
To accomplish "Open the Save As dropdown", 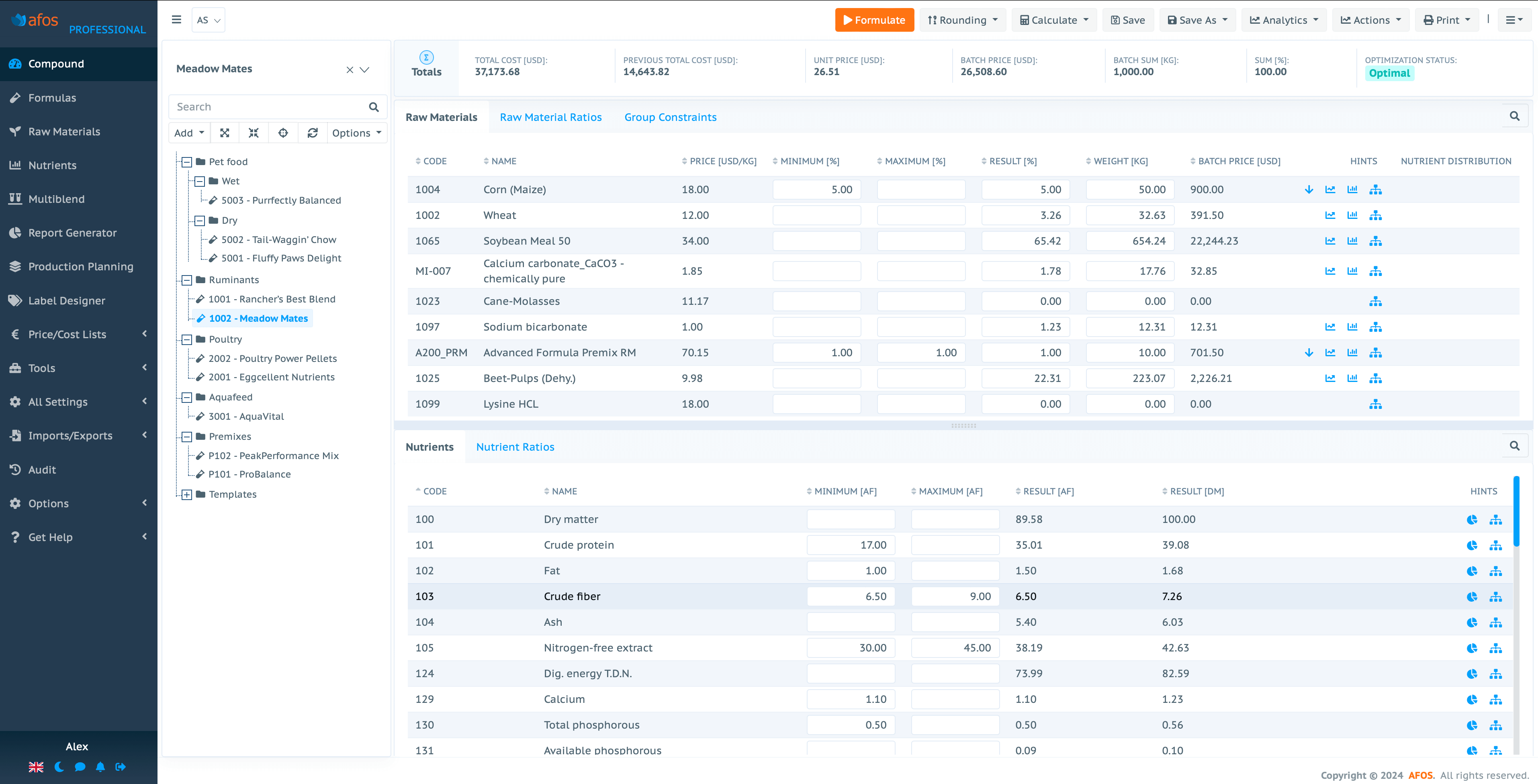I will click(x=1197, y=20).
